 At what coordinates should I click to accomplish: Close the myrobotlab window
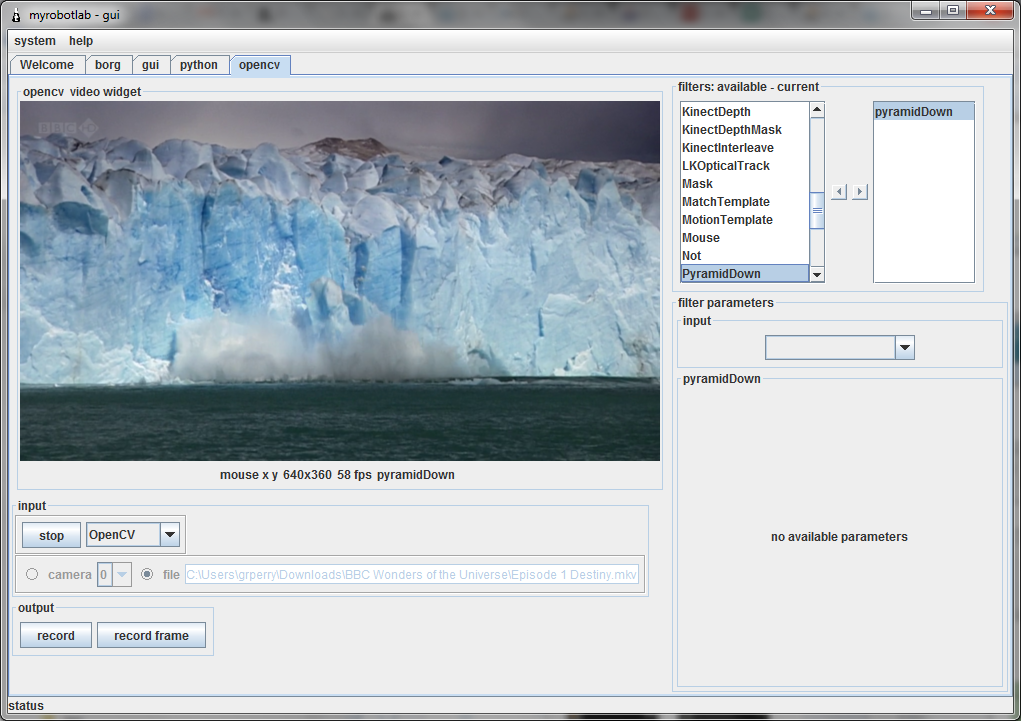coord(990,10)
